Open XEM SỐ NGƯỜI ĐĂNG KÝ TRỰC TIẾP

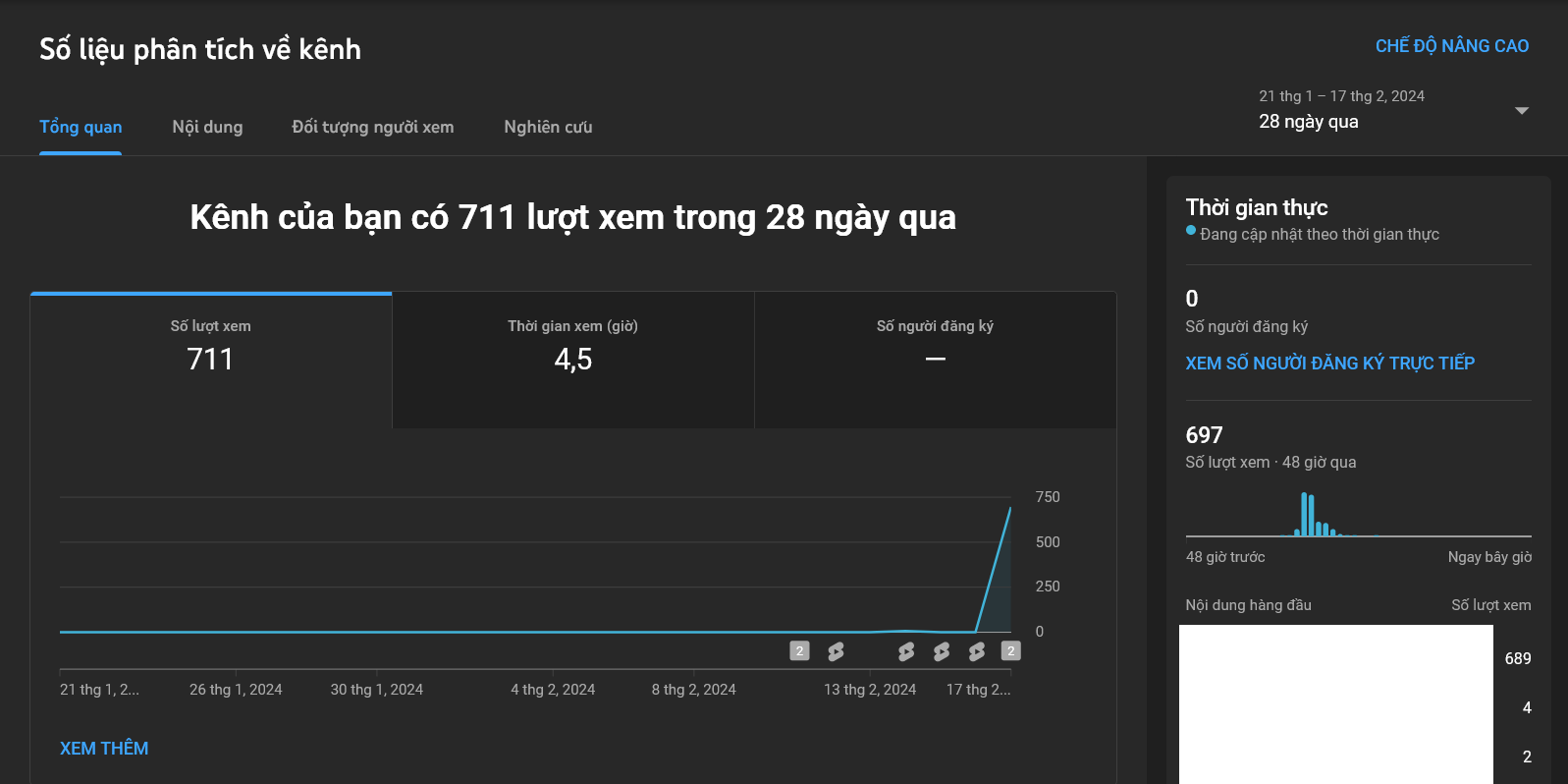(1329, 364)
